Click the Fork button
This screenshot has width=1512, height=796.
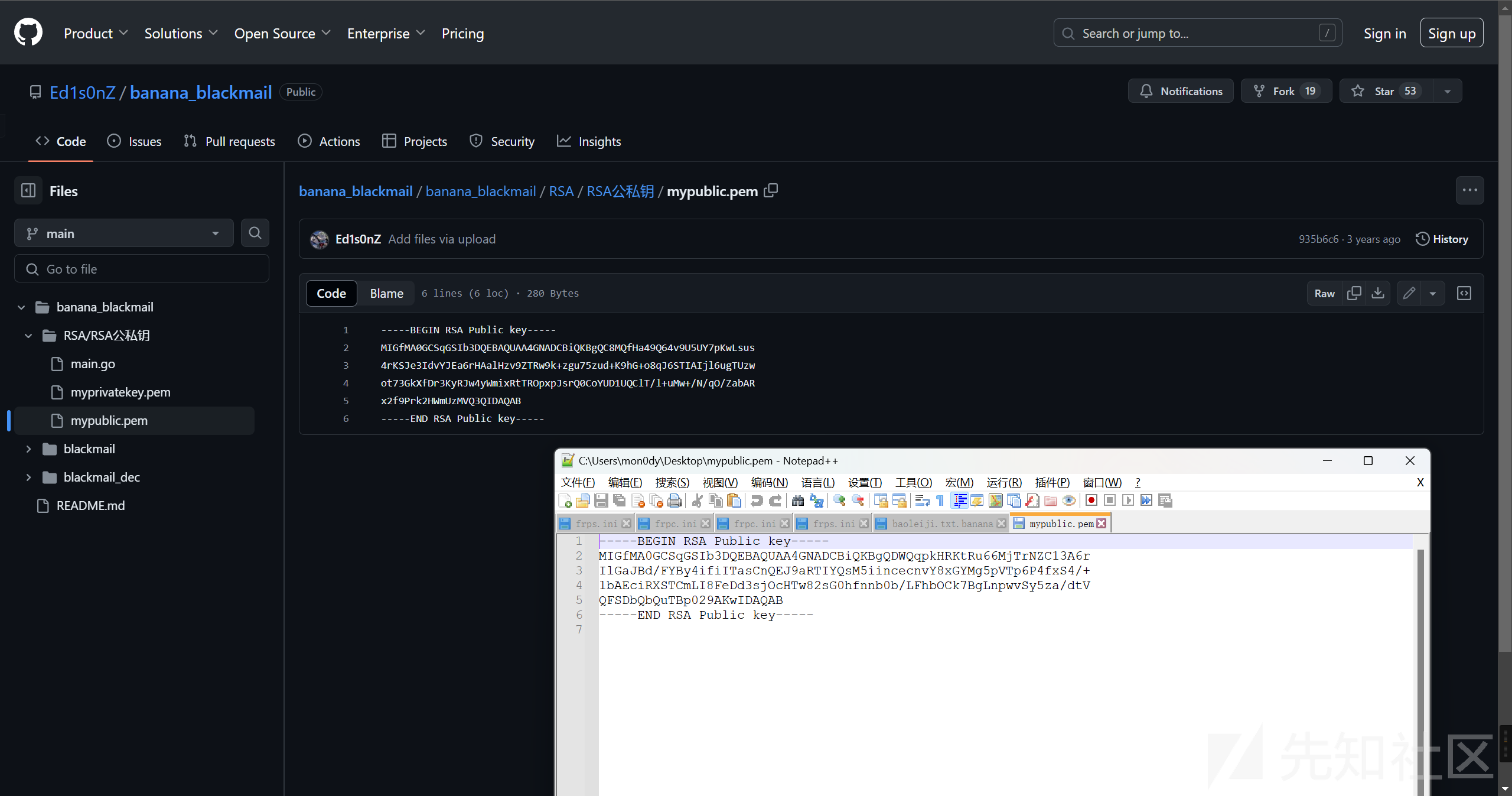[x=1286, y=91]
